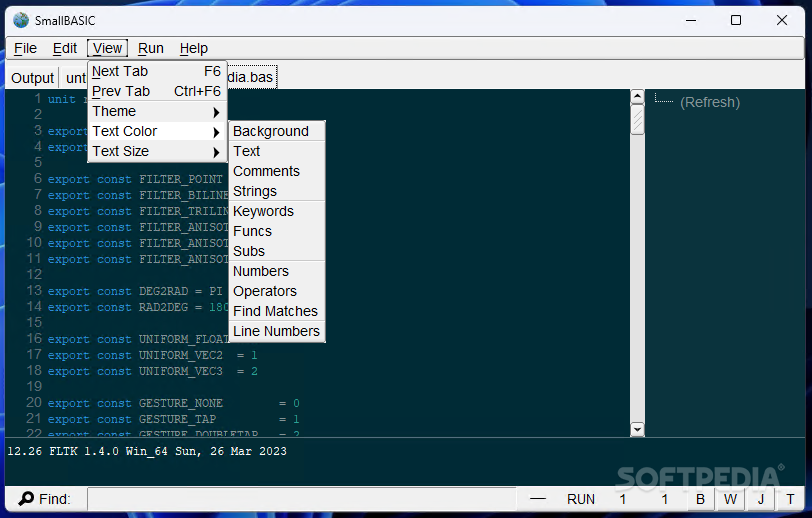Click the magnifier Find icon
This screenshot has height=518, width=812.
tap(26, 498)
